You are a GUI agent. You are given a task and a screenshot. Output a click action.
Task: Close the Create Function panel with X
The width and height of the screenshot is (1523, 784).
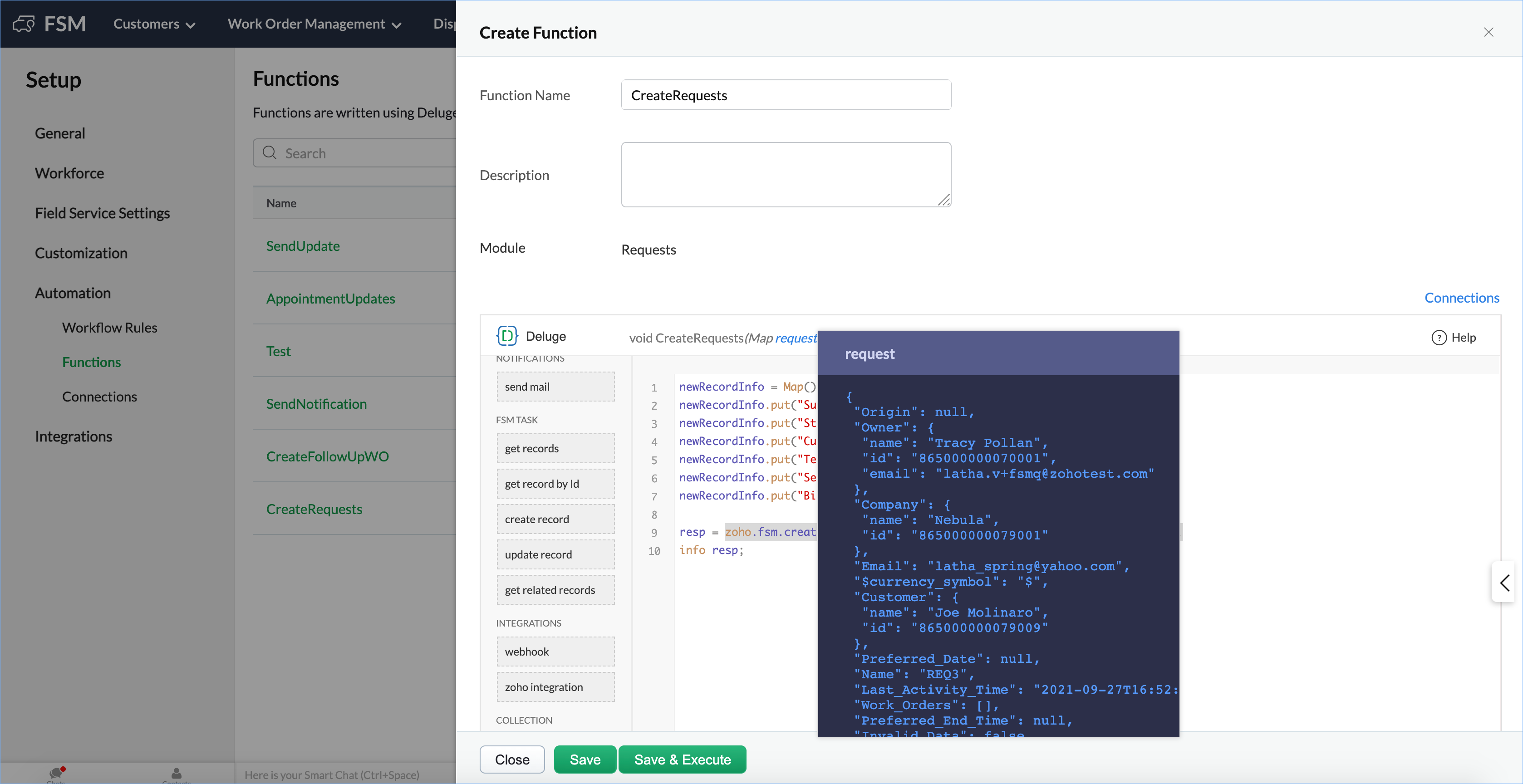pyautogui.click(x=1488, y=33)
